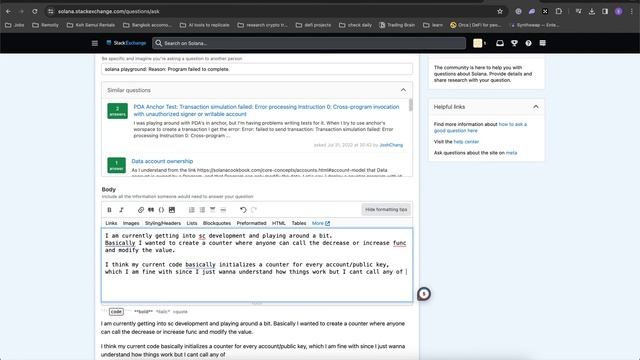Image resolution: width=640 pixels, height=360 pixels.
Task: Open the More formatting help link
Action: (x=321, y=223)
